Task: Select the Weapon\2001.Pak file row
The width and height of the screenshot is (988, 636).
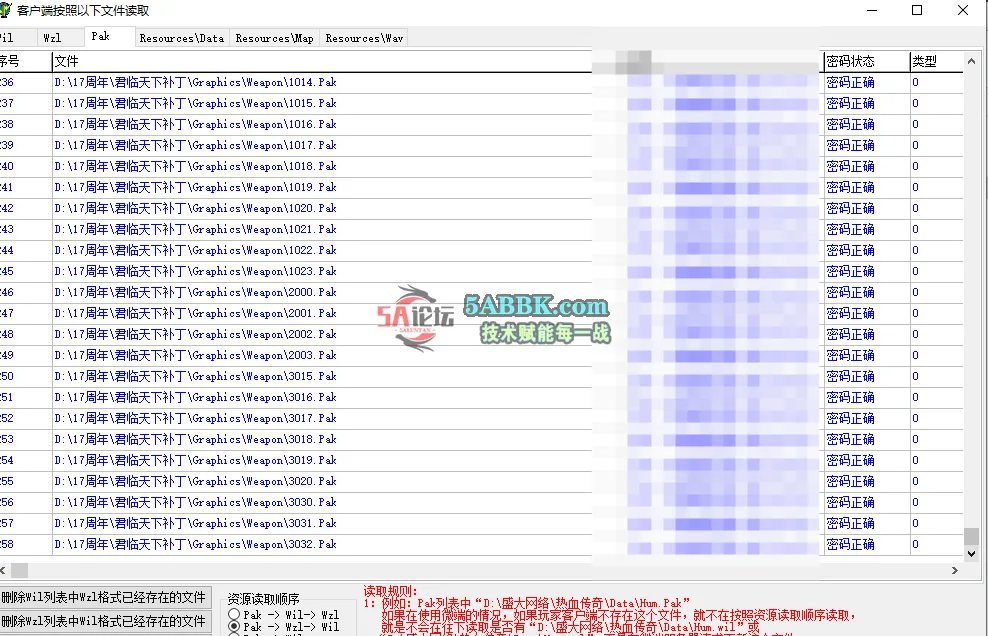Action: [x=195, y=313]
